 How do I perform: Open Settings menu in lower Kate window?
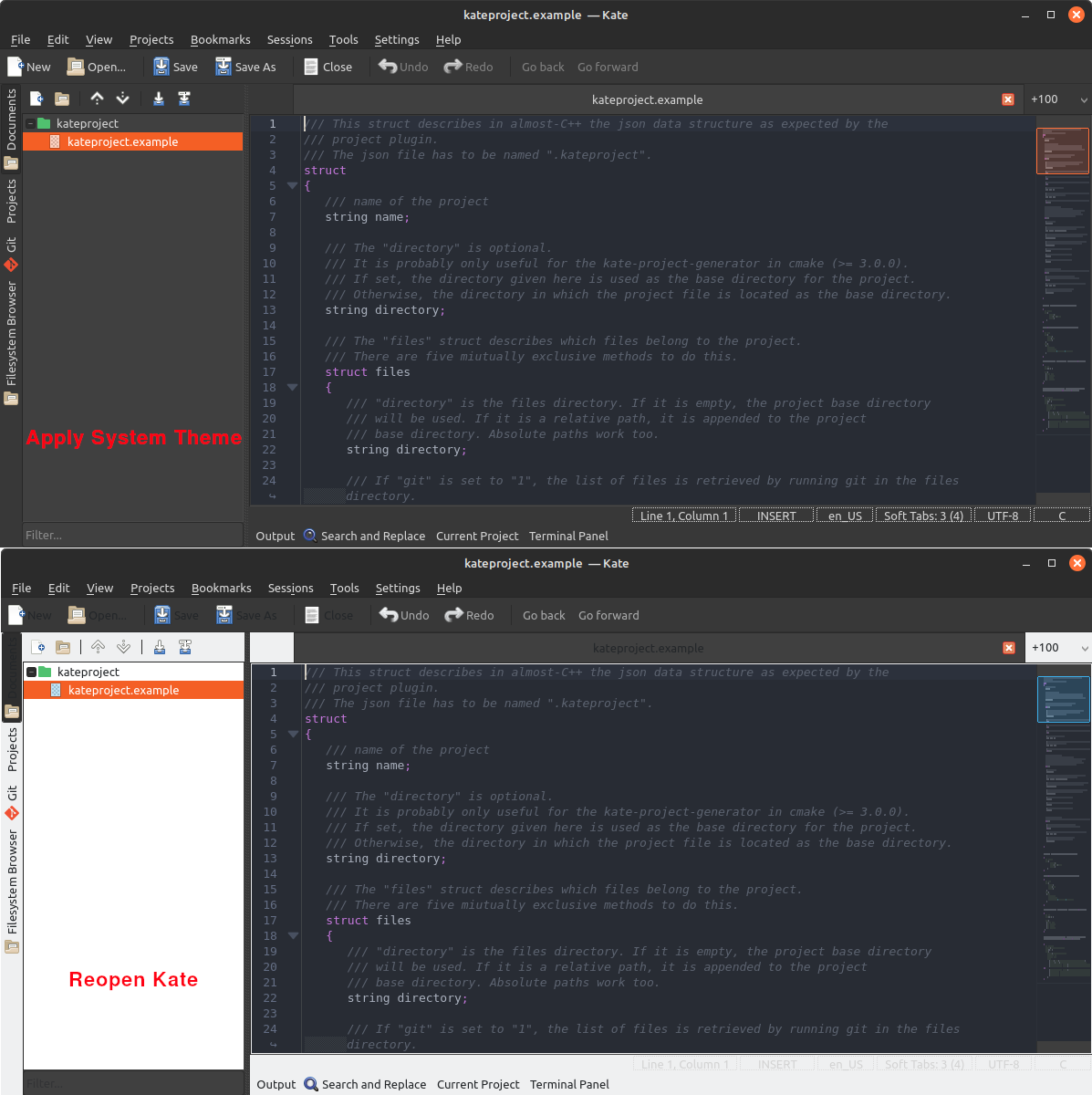tap(398, 588)
